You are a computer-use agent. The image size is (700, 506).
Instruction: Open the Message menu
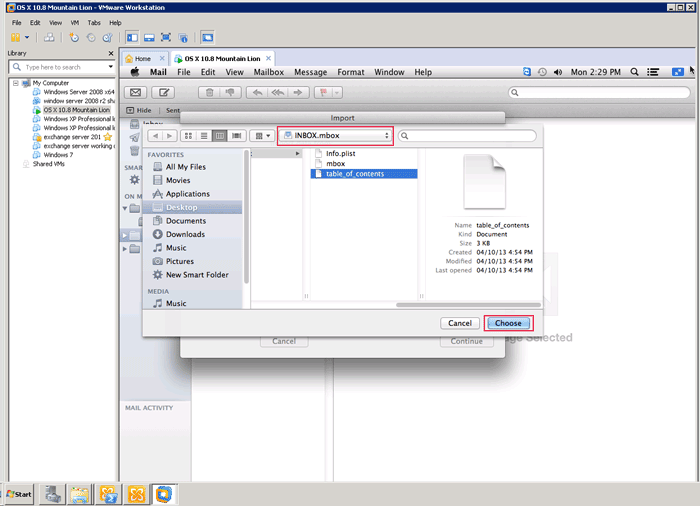pyautogui.click(x=310, y=72)
